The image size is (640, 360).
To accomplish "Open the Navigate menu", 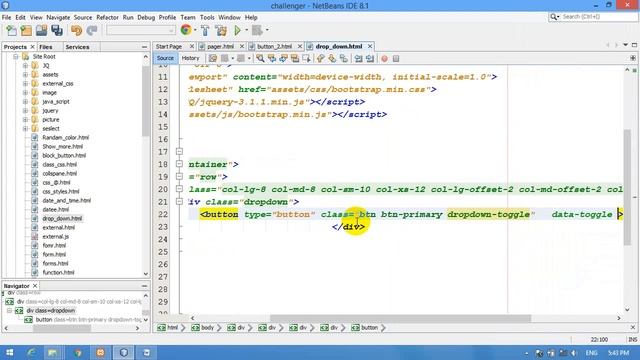I will click(x=58, y=18).
